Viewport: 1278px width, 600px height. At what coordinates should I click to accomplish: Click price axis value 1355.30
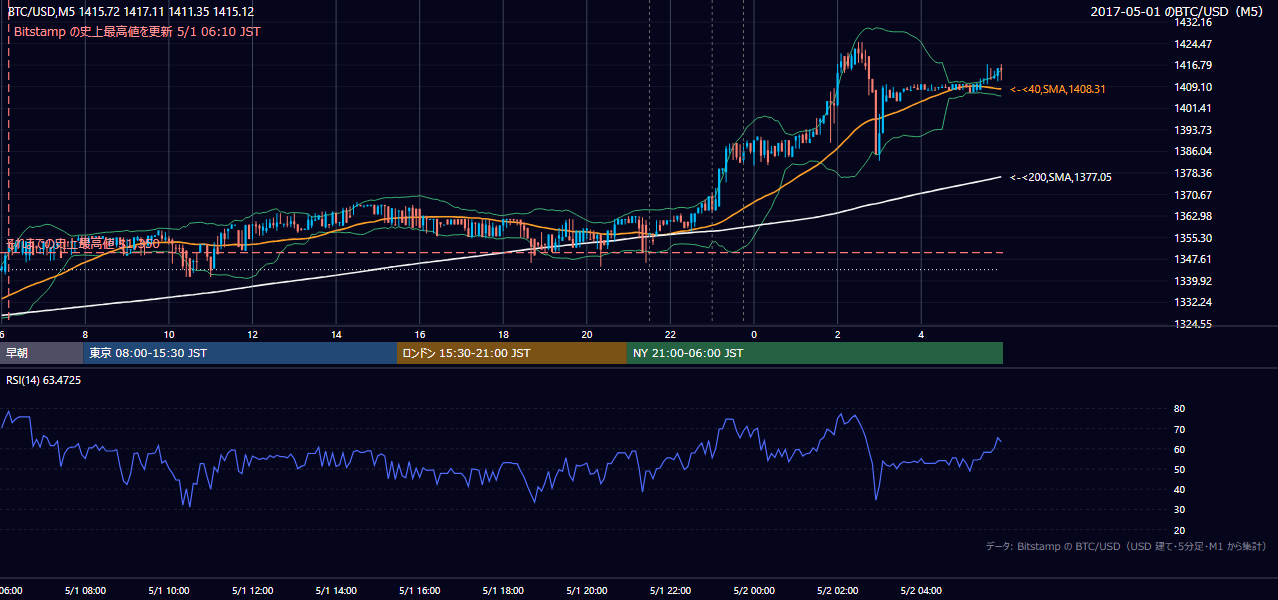[1192, 238]
